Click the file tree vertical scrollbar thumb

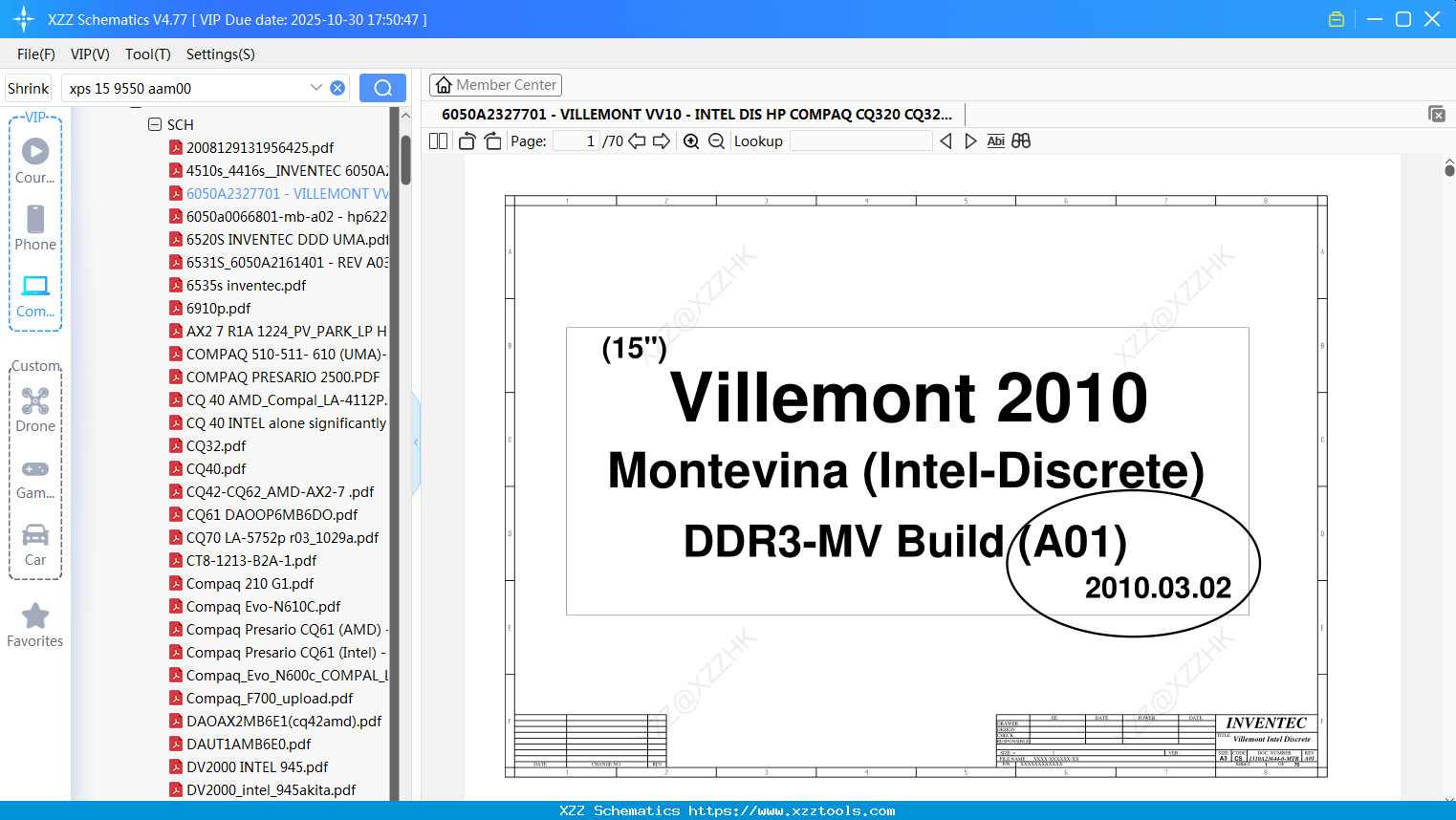point(405,159)
